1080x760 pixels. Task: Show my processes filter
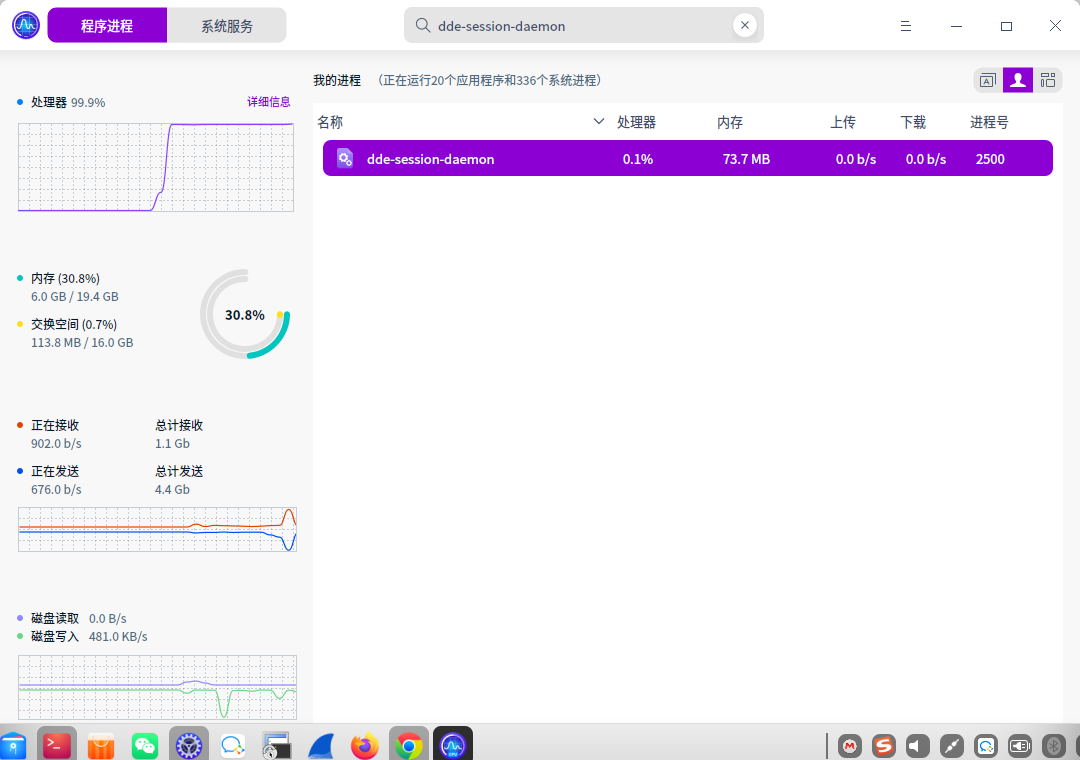1018,81
